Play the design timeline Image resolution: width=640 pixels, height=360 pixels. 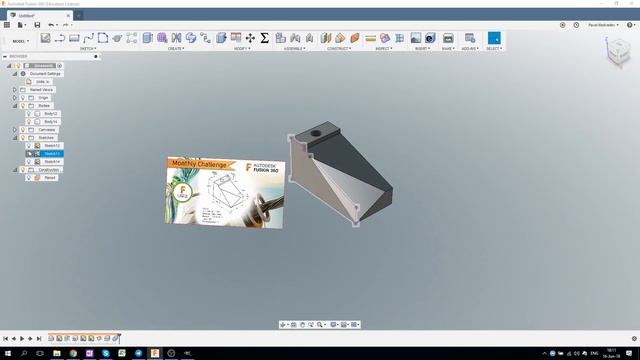tap(22, 338)
